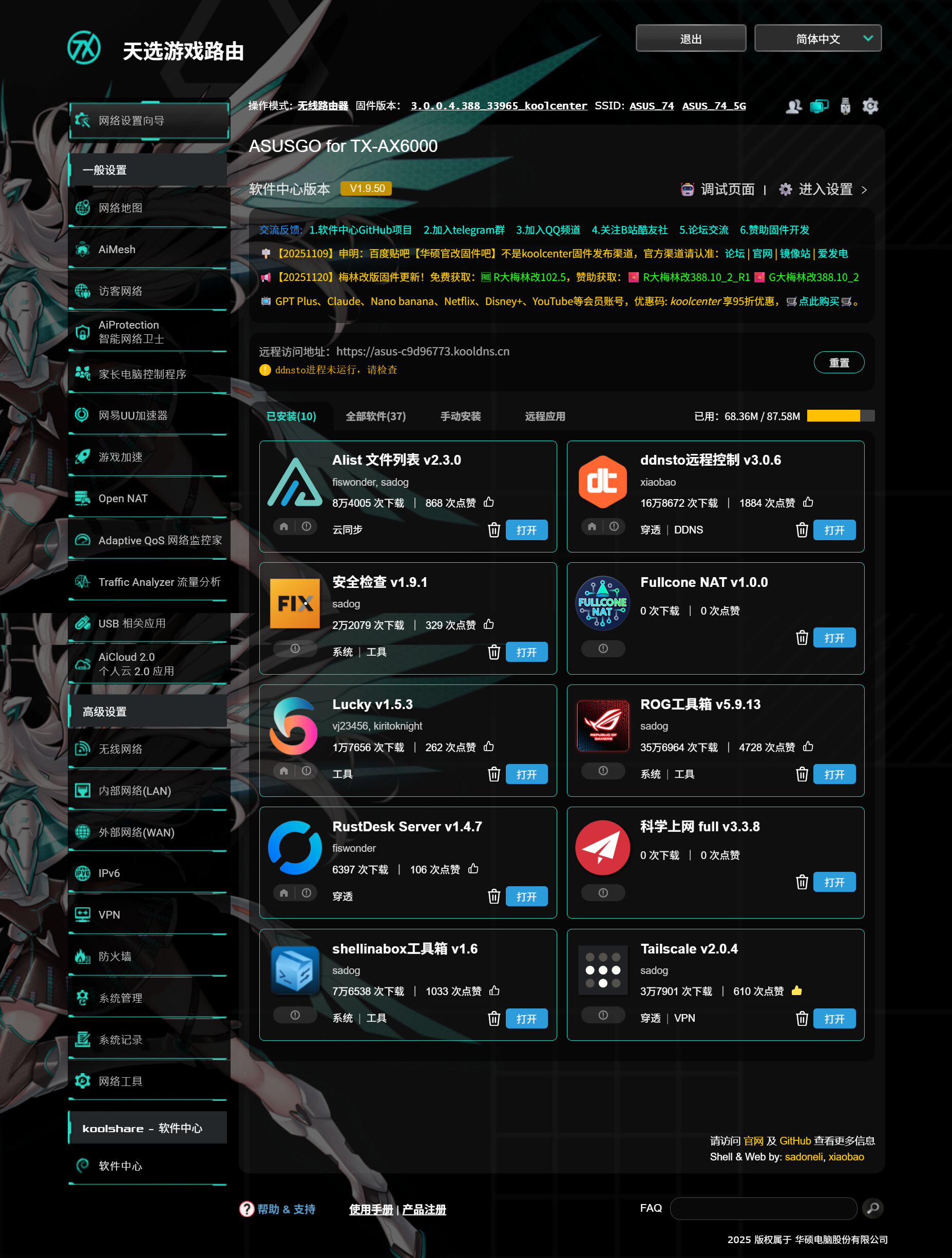
Task: Click the FAQ search magnifier icon
Action: (872, 1208)
